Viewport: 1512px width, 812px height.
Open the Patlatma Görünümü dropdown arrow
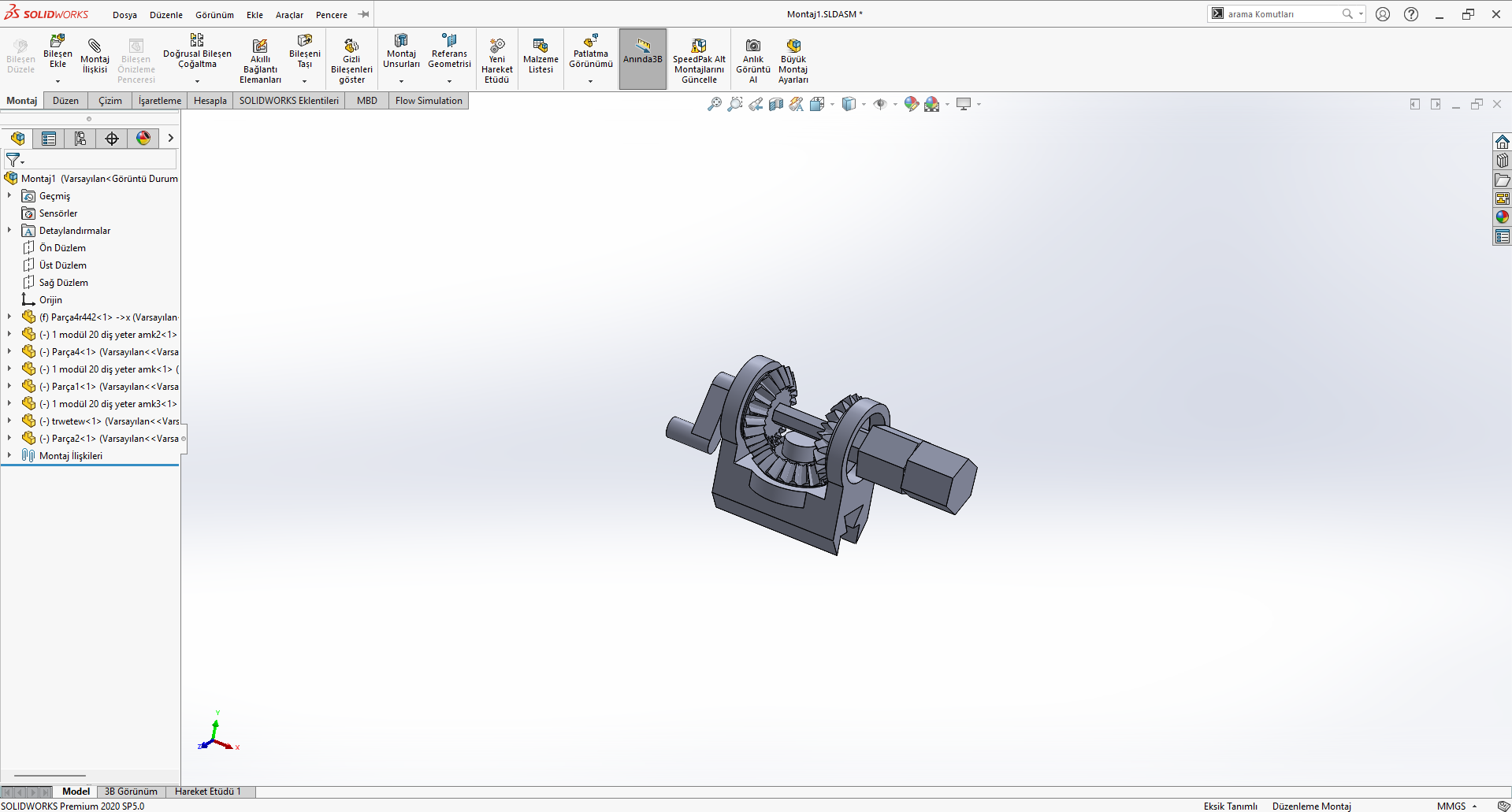point(591,81)
